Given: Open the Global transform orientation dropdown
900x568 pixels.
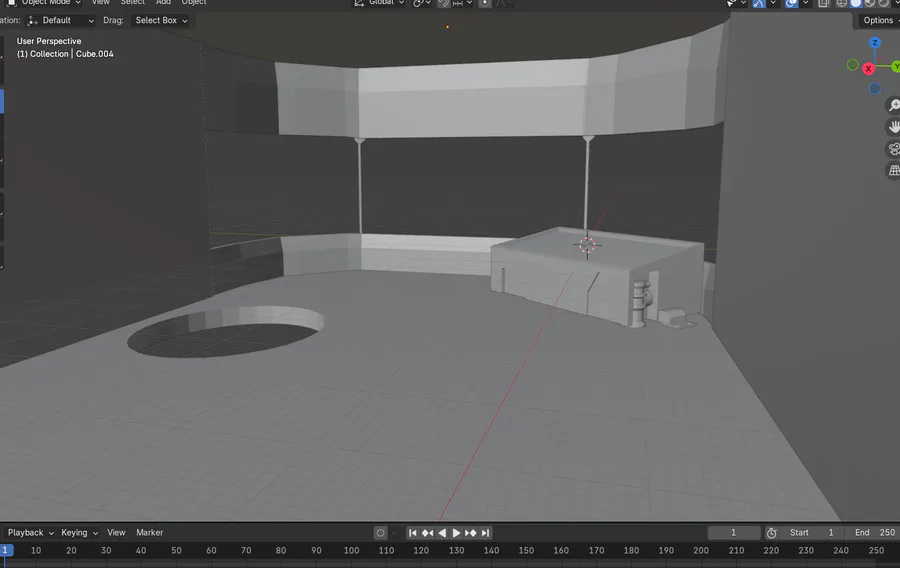Looking at the screenshot, I should tap(380, 3).
